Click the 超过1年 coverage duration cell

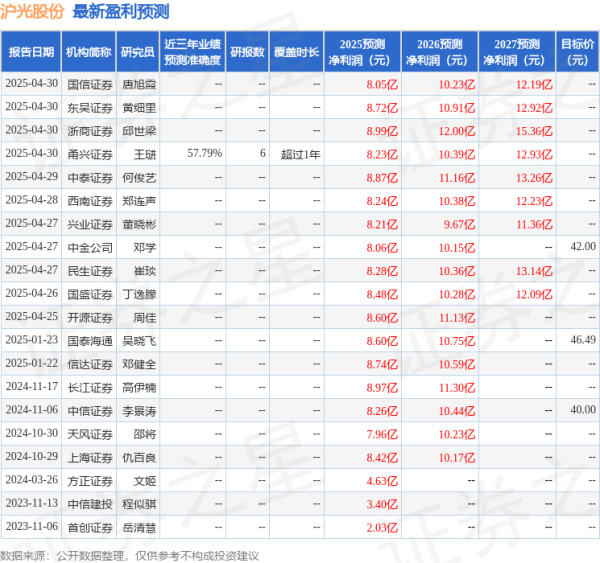(300, 152)
